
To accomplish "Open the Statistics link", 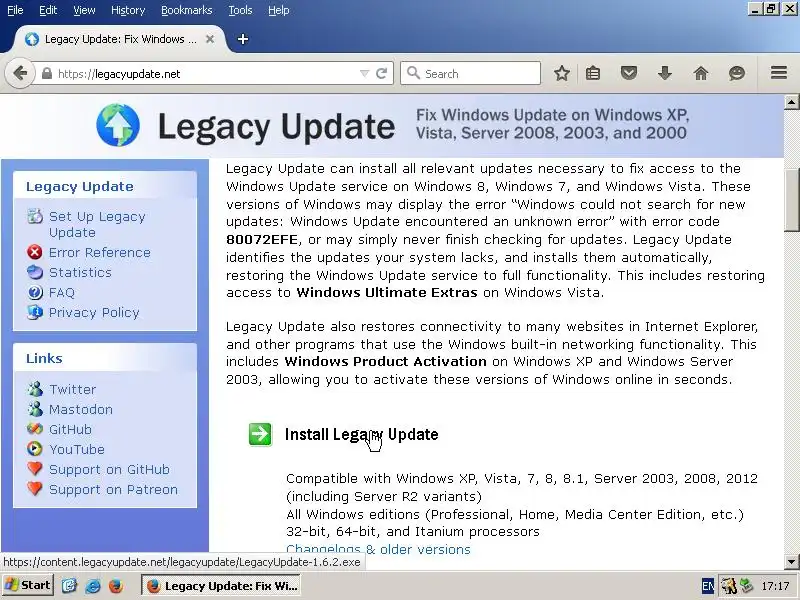I will click(x=80, y=272).
